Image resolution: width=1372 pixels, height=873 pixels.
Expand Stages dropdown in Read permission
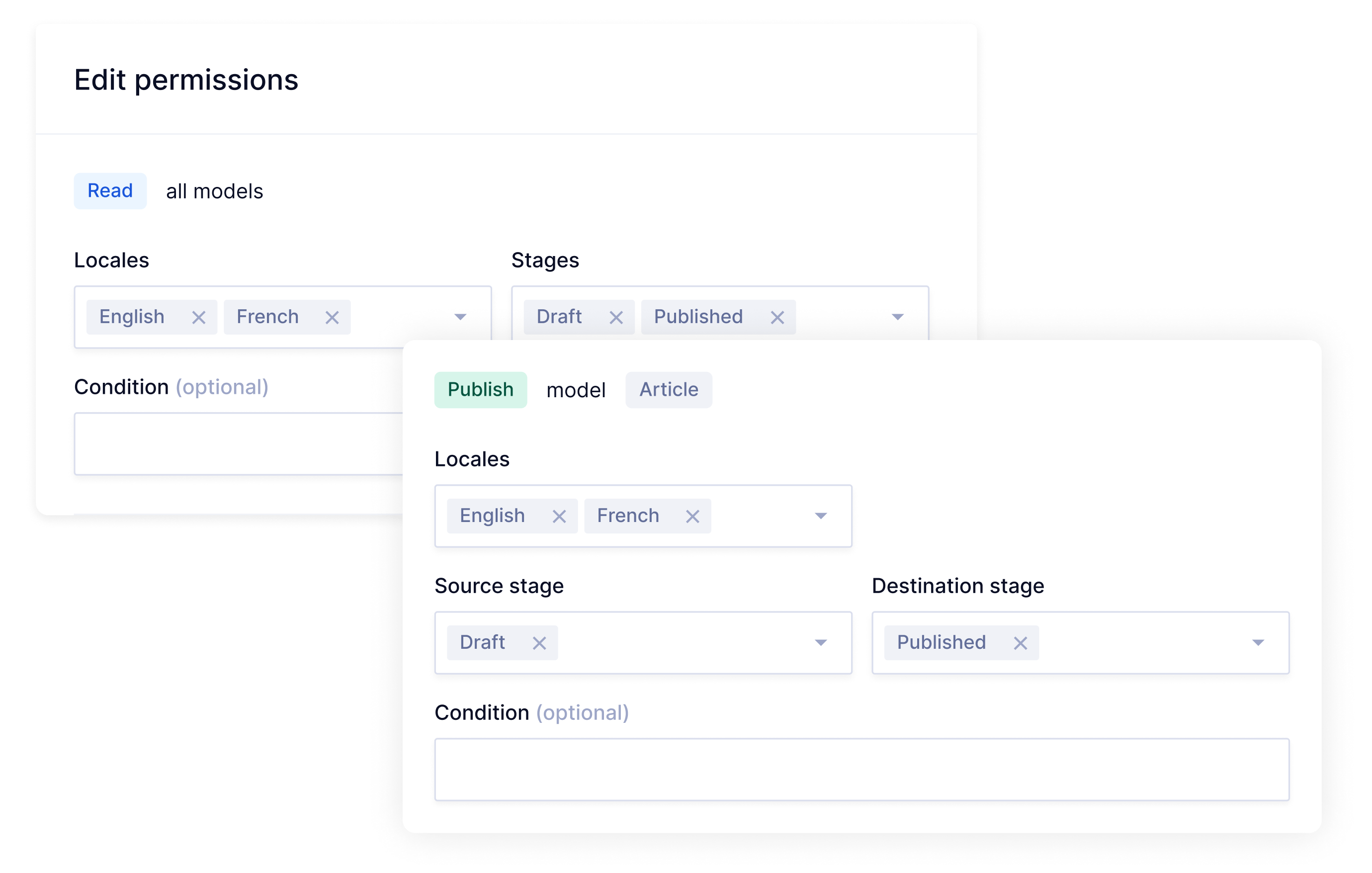coord(897,317)
